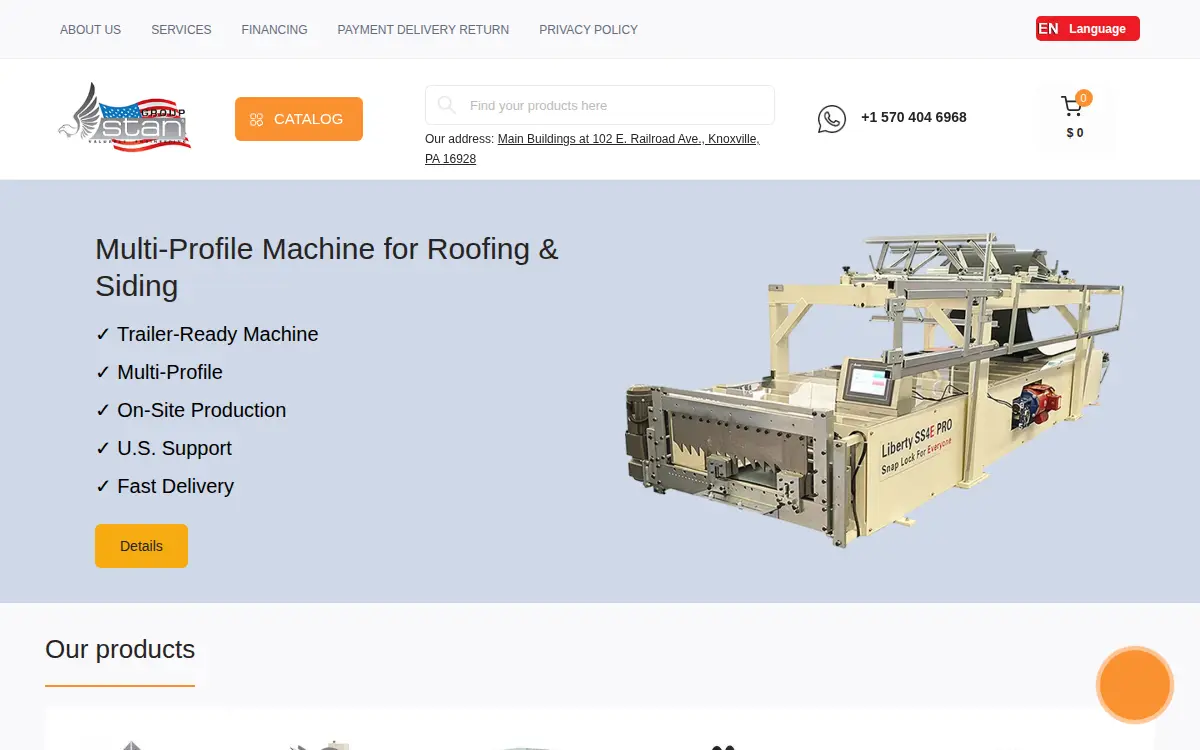Viewport: 1200px width, 750px height.
Task: Open the ABOUT US page
Action: (90, 30)
